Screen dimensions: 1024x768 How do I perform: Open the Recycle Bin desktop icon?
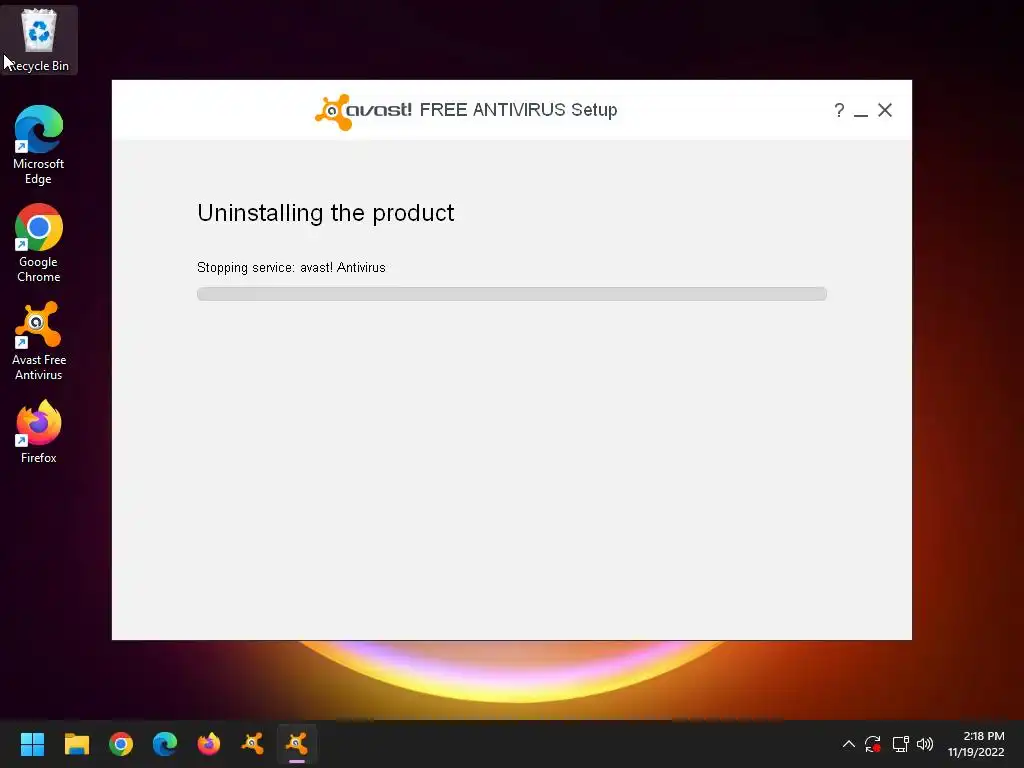[x=39, y=39]
